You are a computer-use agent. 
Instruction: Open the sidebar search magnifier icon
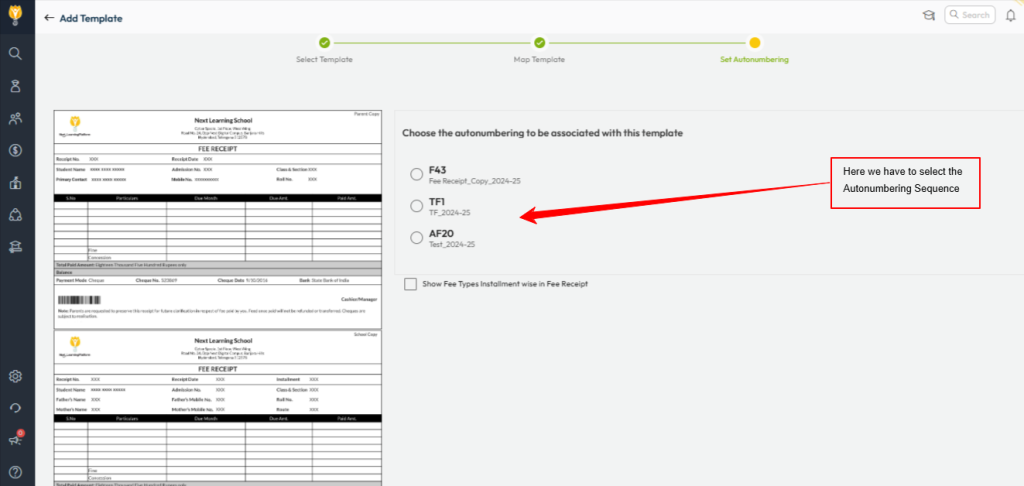15,54
